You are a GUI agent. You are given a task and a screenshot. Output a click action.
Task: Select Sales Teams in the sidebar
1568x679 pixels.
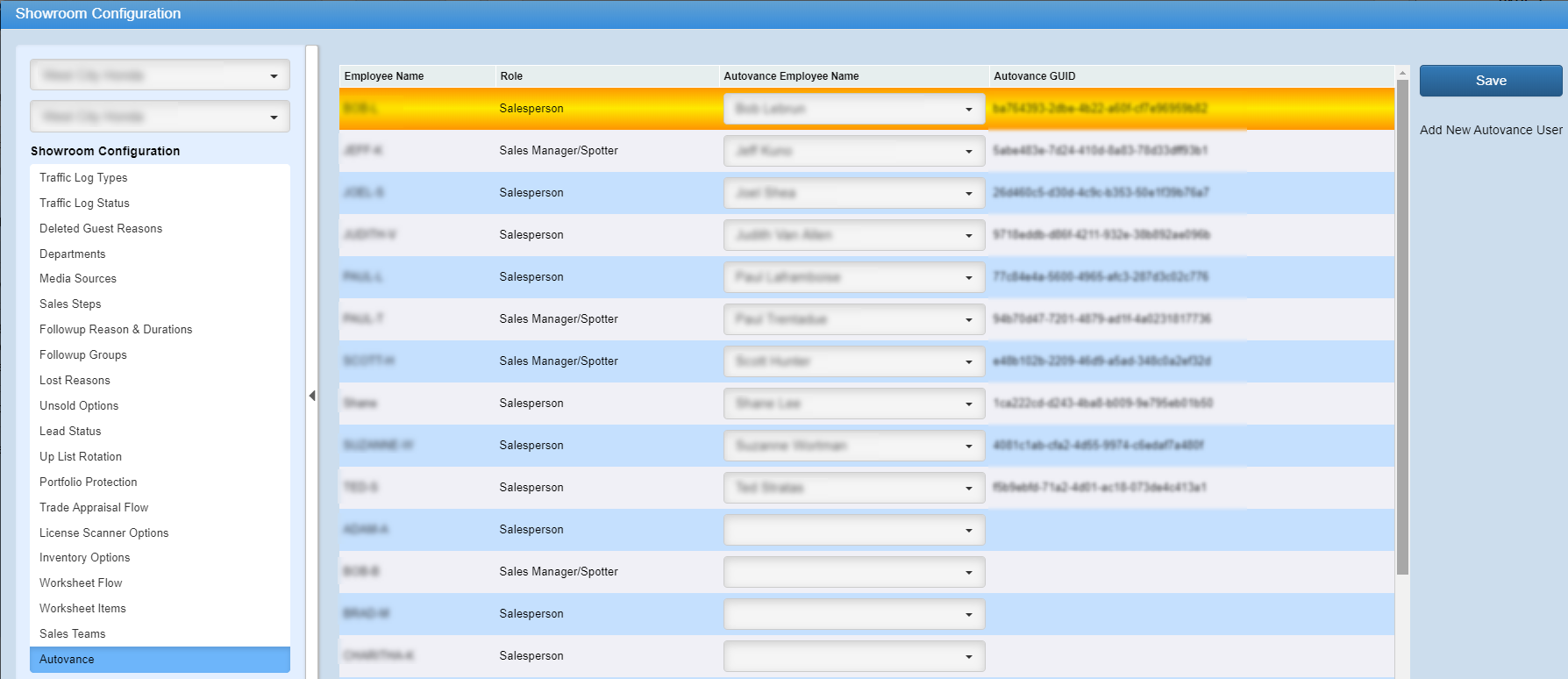tap(72, 633)
